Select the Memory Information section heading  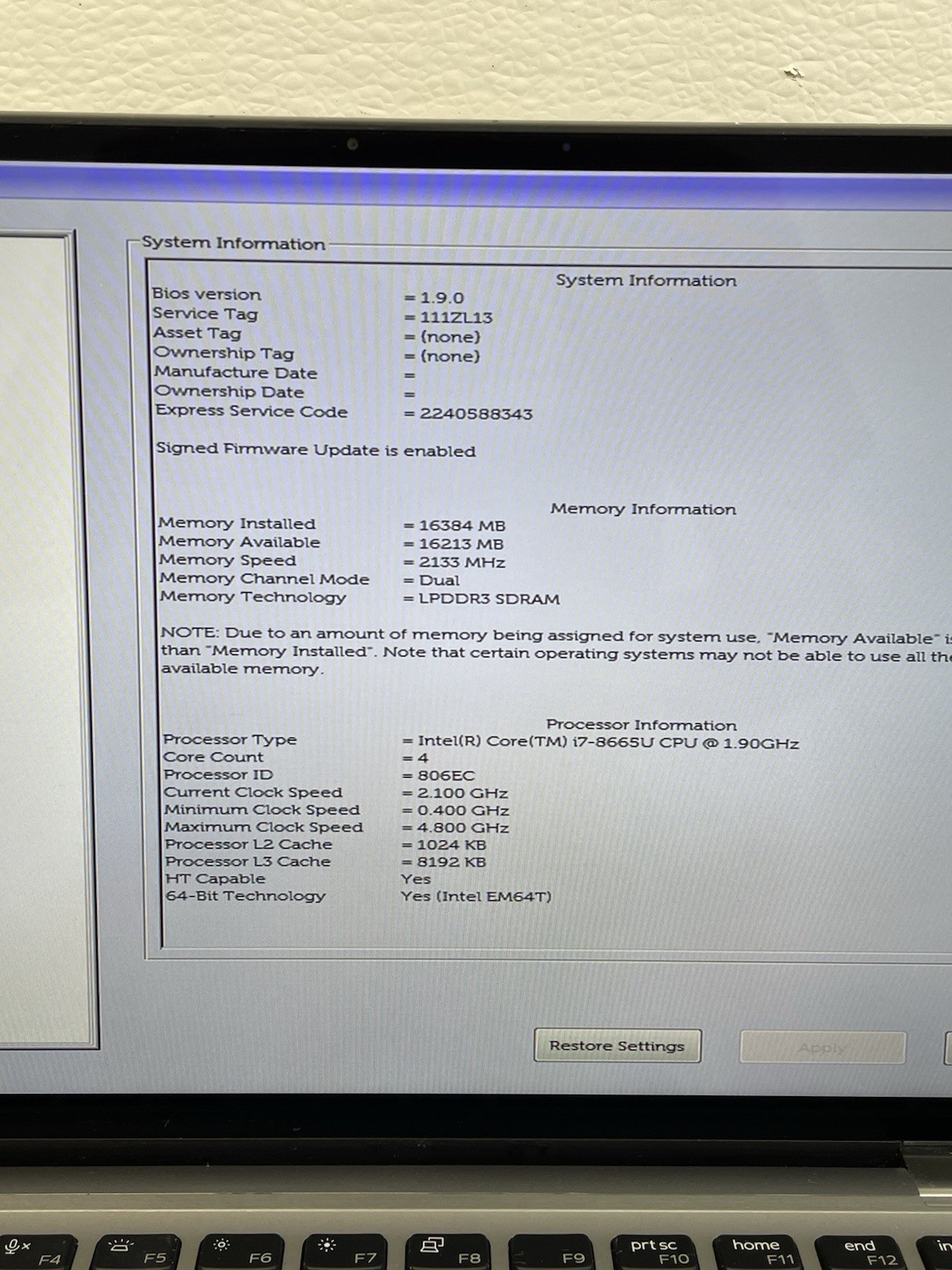pos(643,509)
